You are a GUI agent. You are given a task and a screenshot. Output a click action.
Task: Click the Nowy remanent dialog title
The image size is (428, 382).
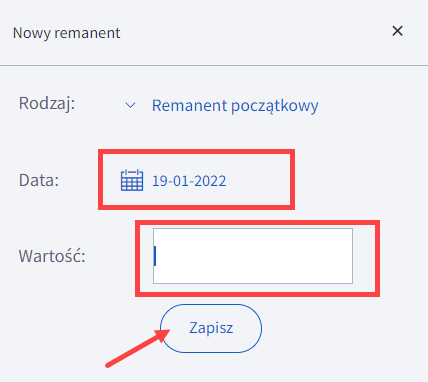(x=66, y=33)
